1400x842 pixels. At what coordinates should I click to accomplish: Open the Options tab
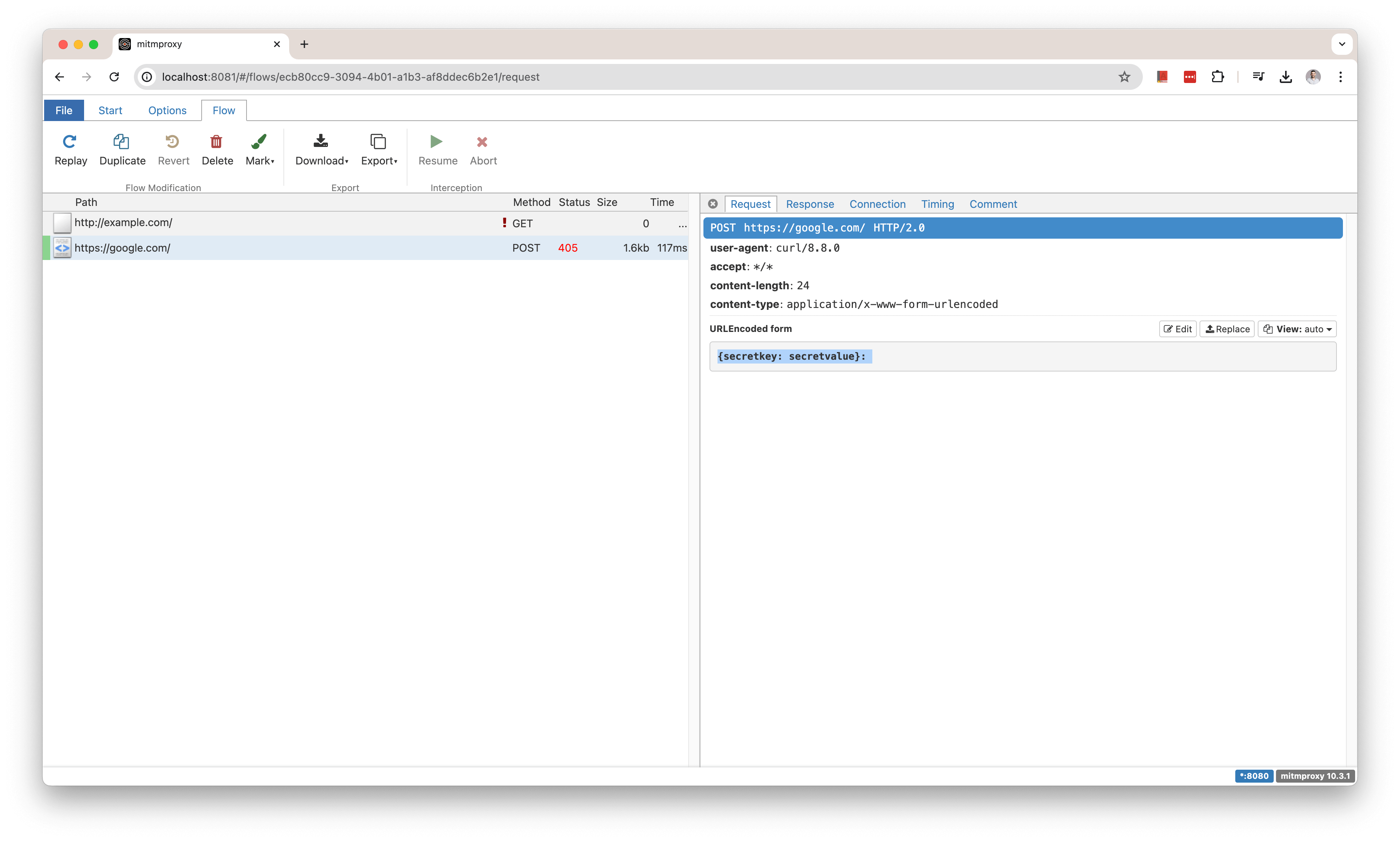tap(167, 111)
